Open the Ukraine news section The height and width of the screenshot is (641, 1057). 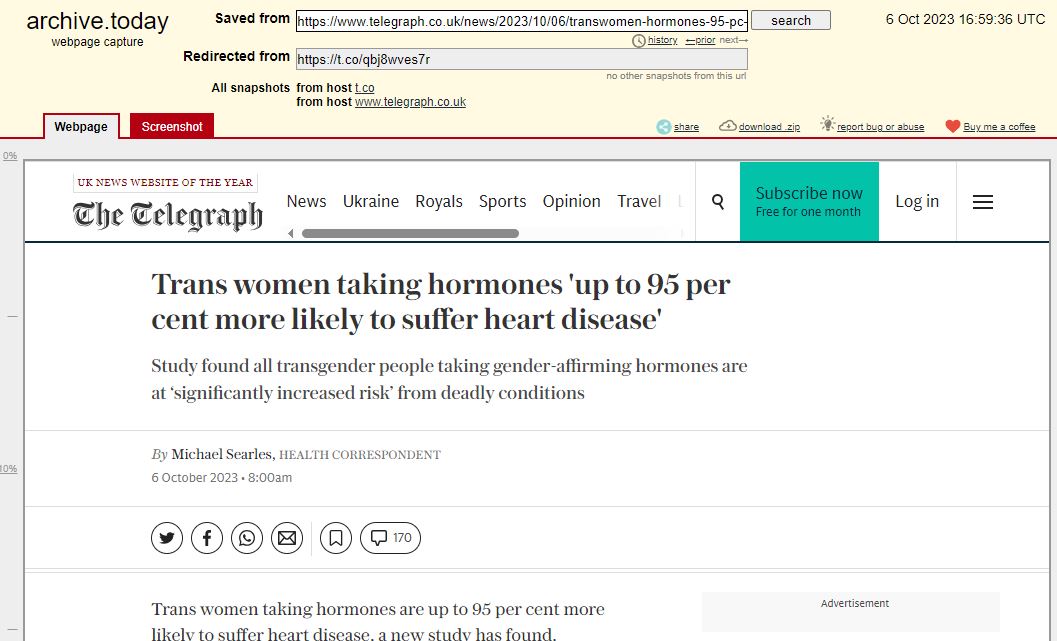pos(371,201)
